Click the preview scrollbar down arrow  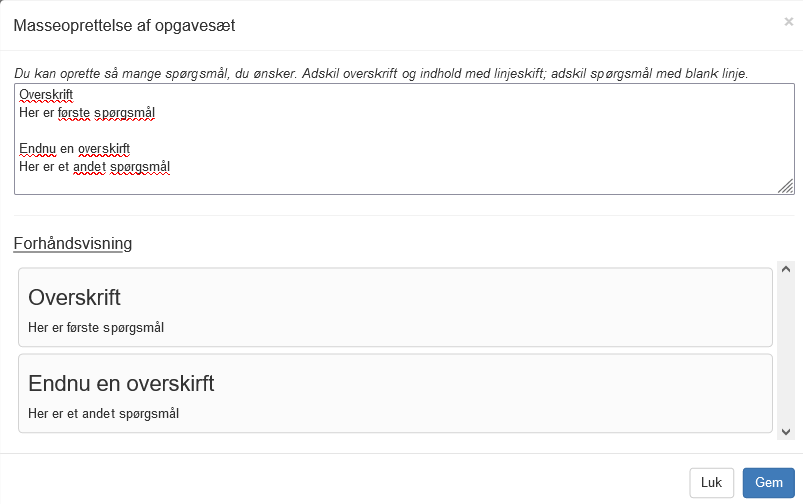pos(786,432)
